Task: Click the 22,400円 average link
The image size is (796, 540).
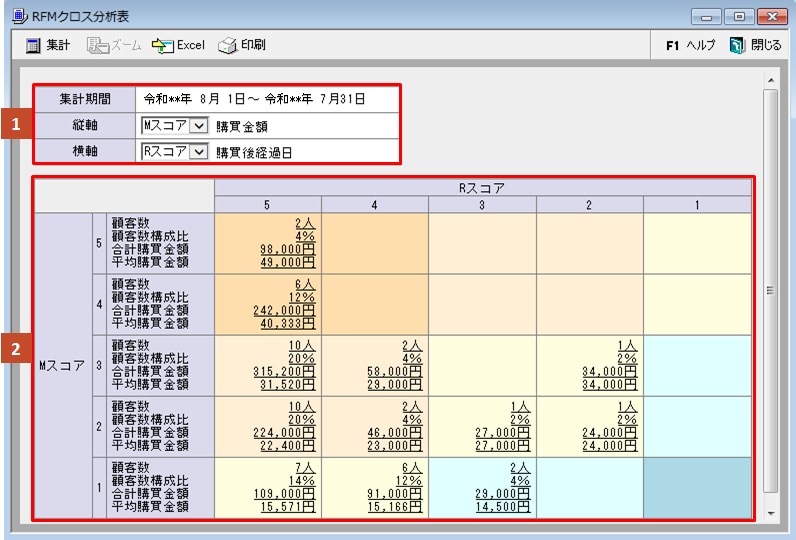Action: point(288,446)
